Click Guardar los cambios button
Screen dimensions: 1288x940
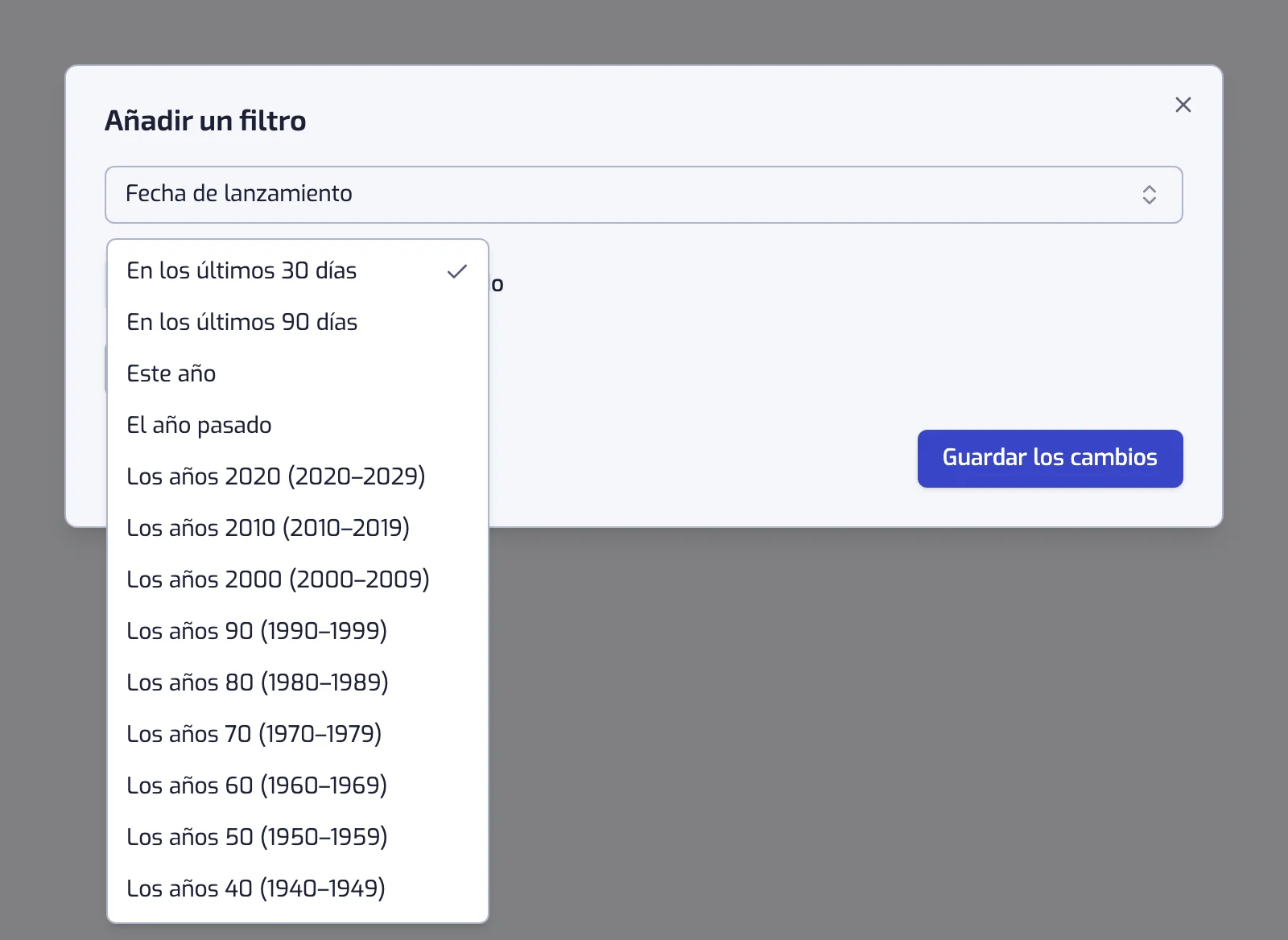tap(1050, 458)
